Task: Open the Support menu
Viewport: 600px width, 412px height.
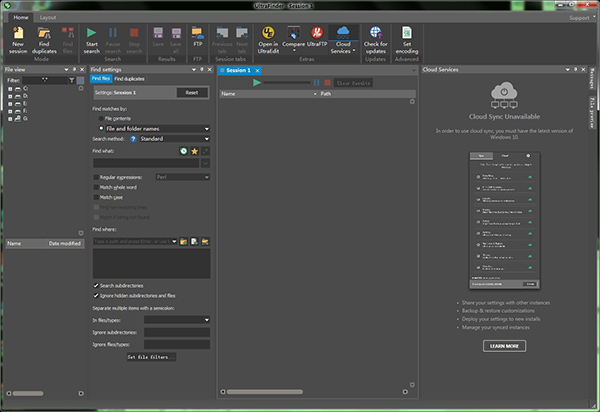Action: pyautogui.click(x=579, y=18)
